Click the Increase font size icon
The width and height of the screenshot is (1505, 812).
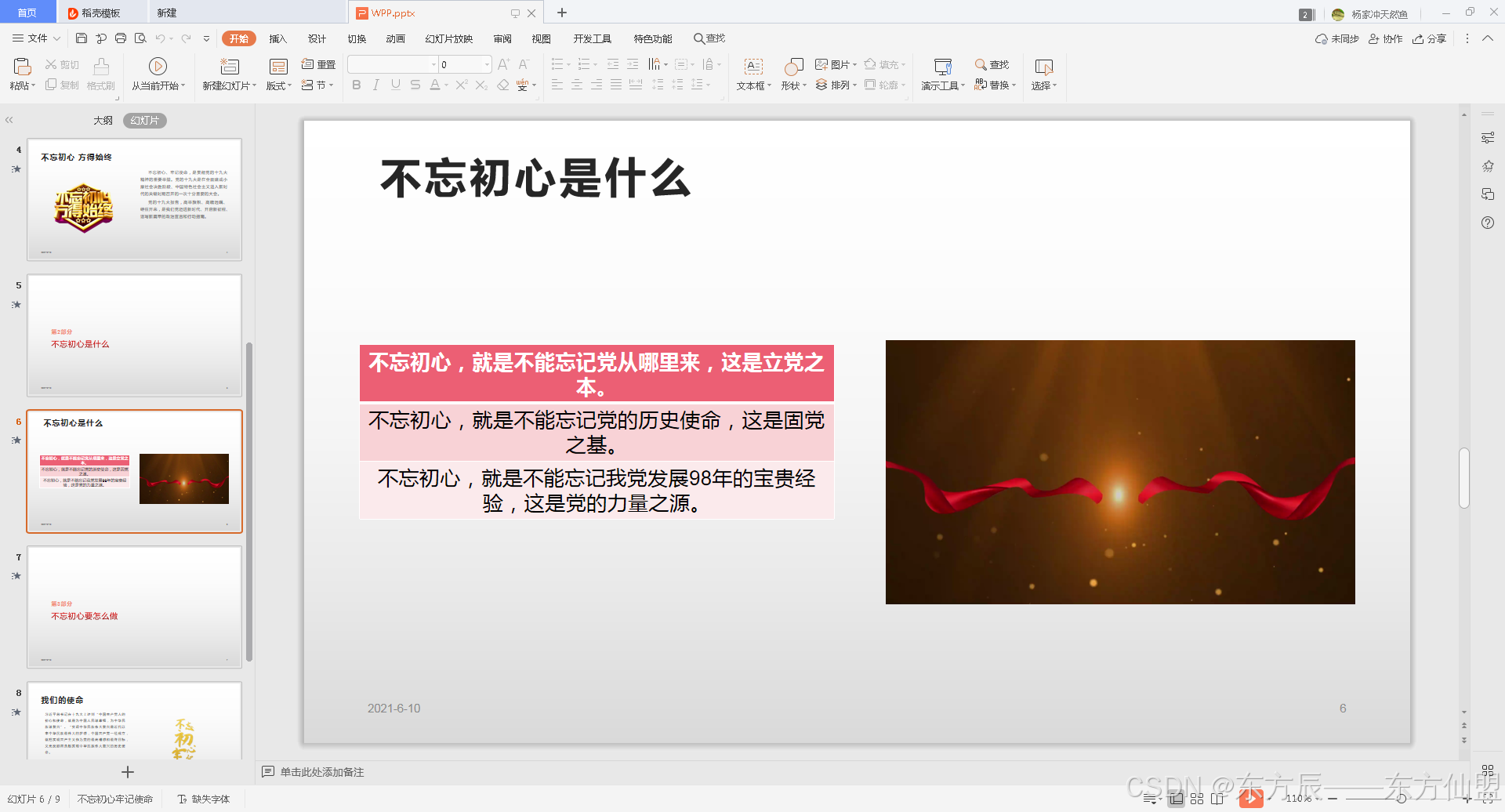pos(503,64)
